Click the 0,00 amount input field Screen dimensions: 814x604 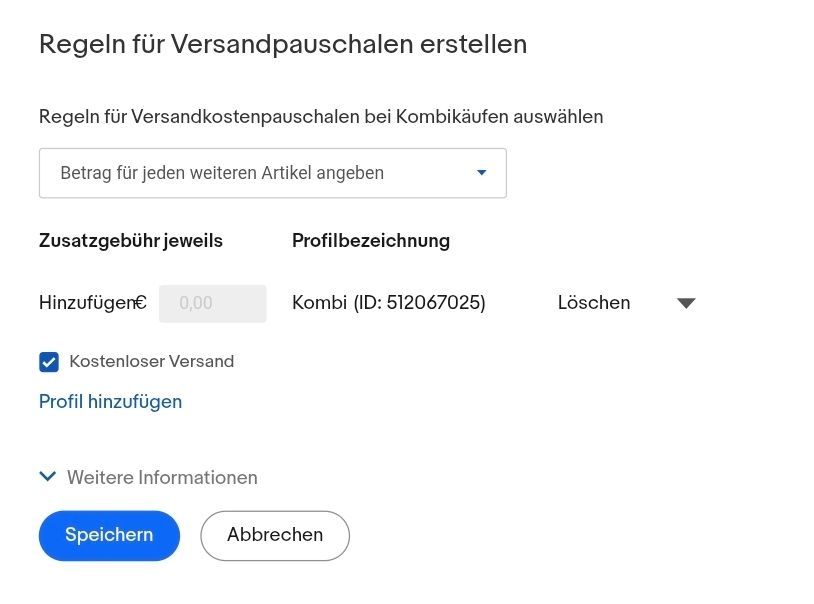(x=212, y=302)
